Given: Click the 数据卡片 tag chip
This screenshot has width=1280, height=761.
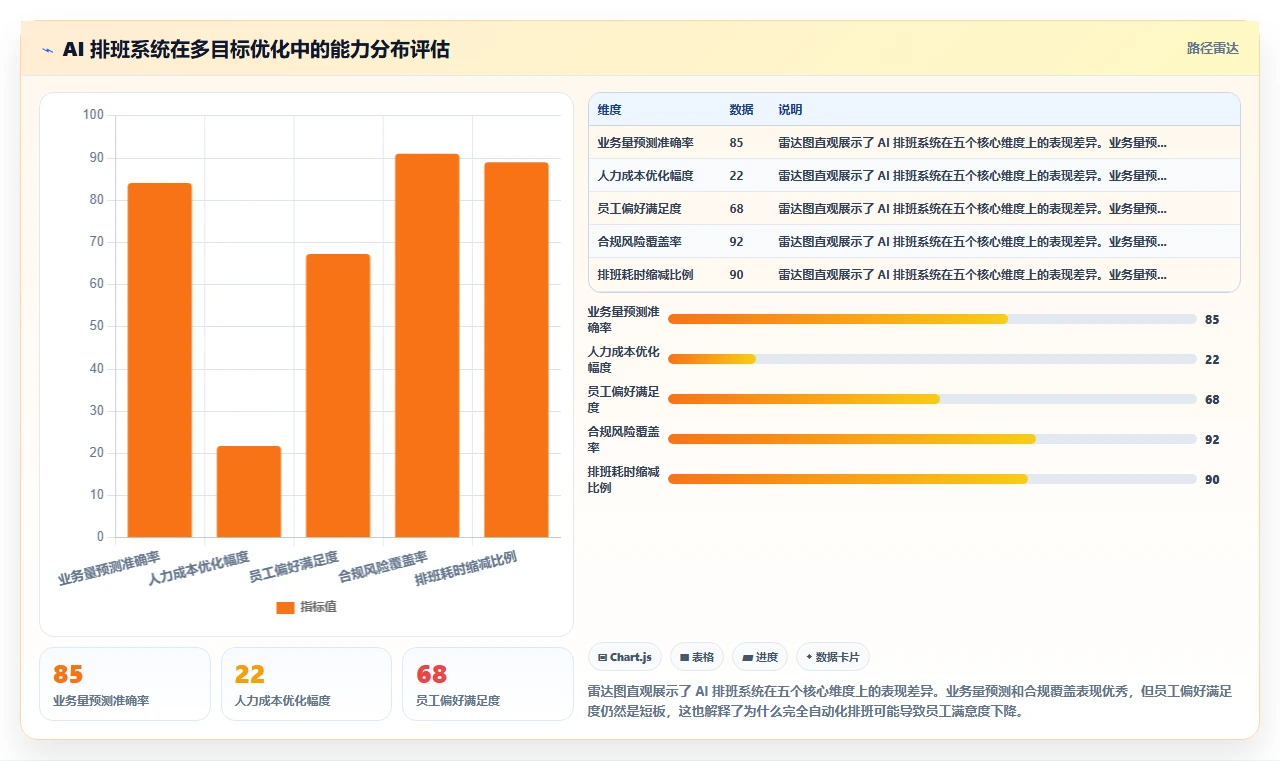Looking at the screenshot, I should point(833,657).
